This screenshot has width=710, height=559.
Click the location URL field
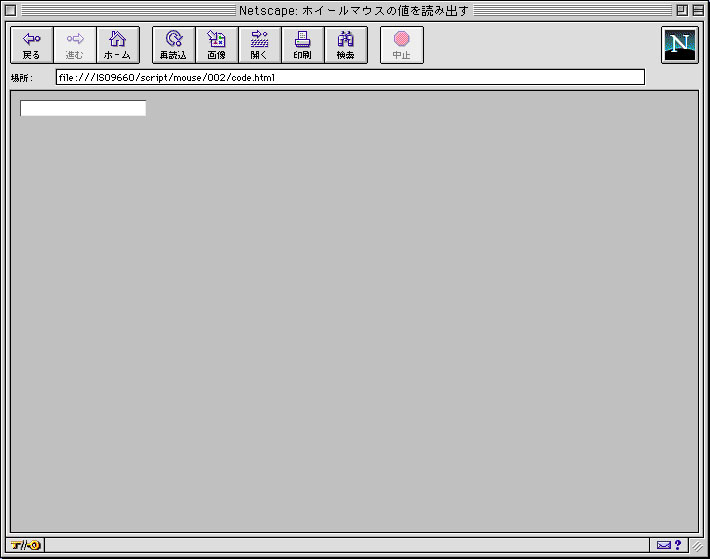click(x=350, y=77)
